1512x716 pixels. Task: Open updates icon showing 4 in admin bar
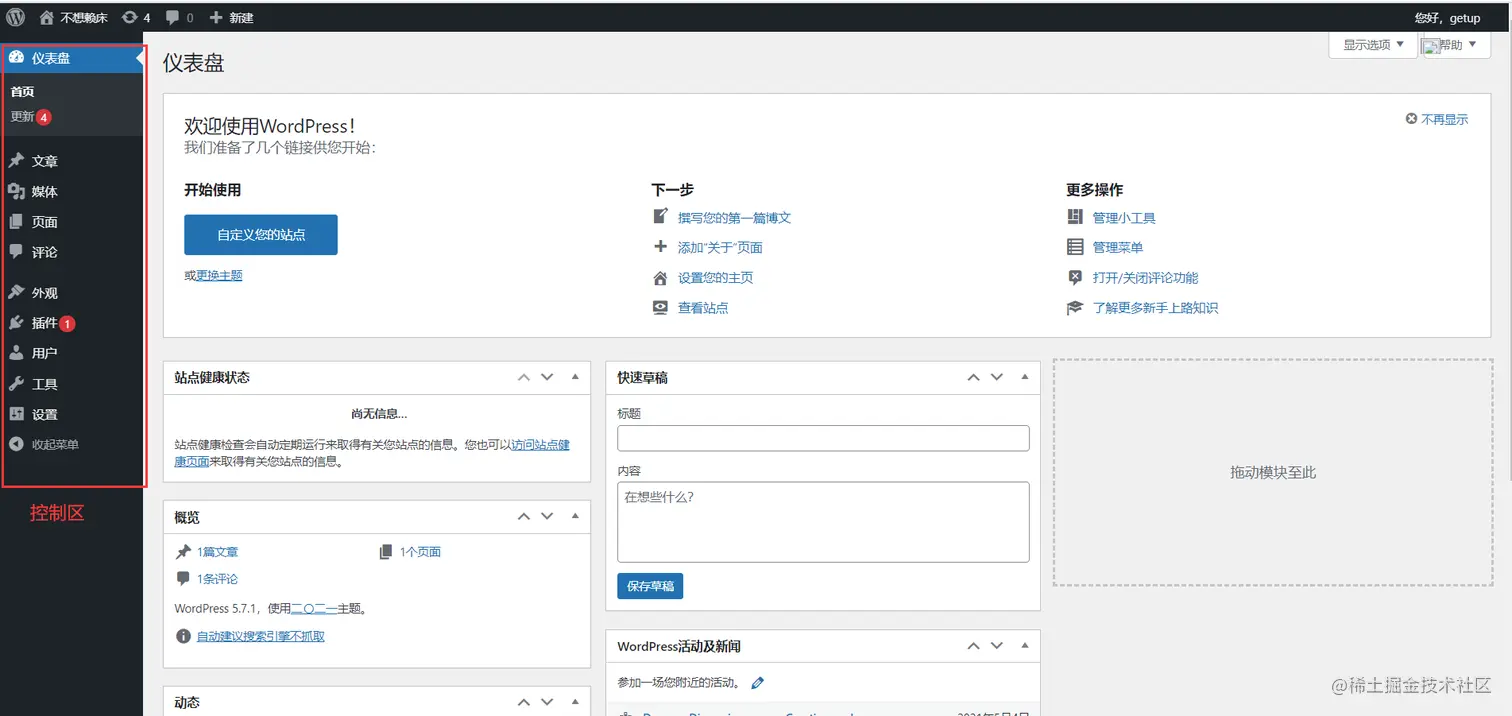pos(129,17)
